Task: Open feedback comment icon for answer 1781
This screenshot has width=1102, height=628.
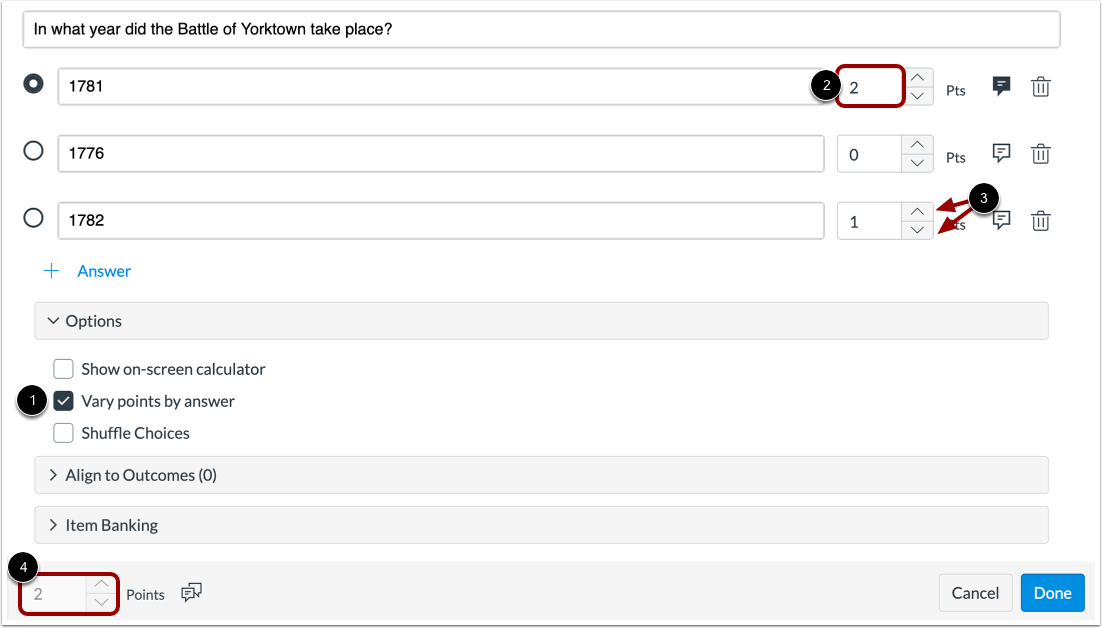Action: pos(1001,87)
